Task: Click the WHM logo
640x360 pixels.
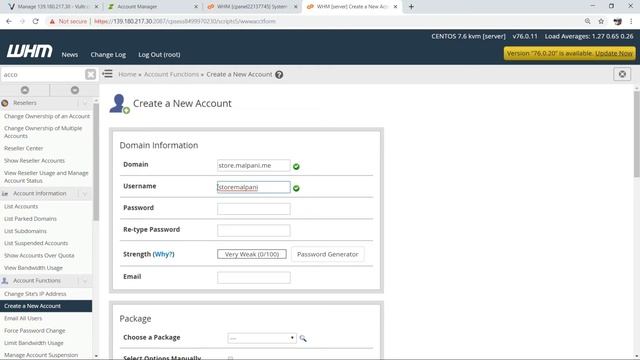Action: [x=29, y=51]
